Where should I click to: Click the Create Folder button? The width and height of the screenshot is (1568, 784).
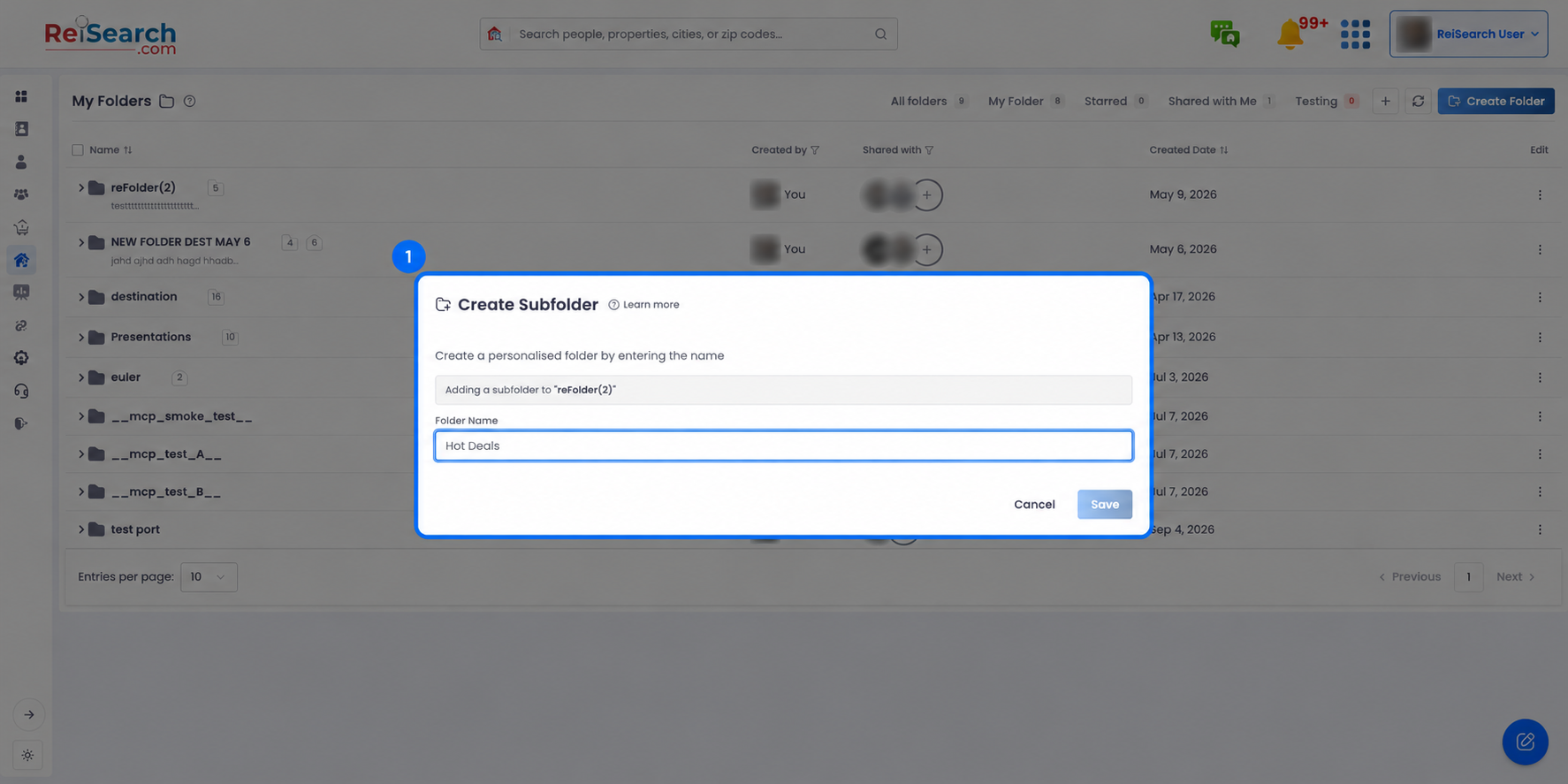click(x=1496, y=101)
